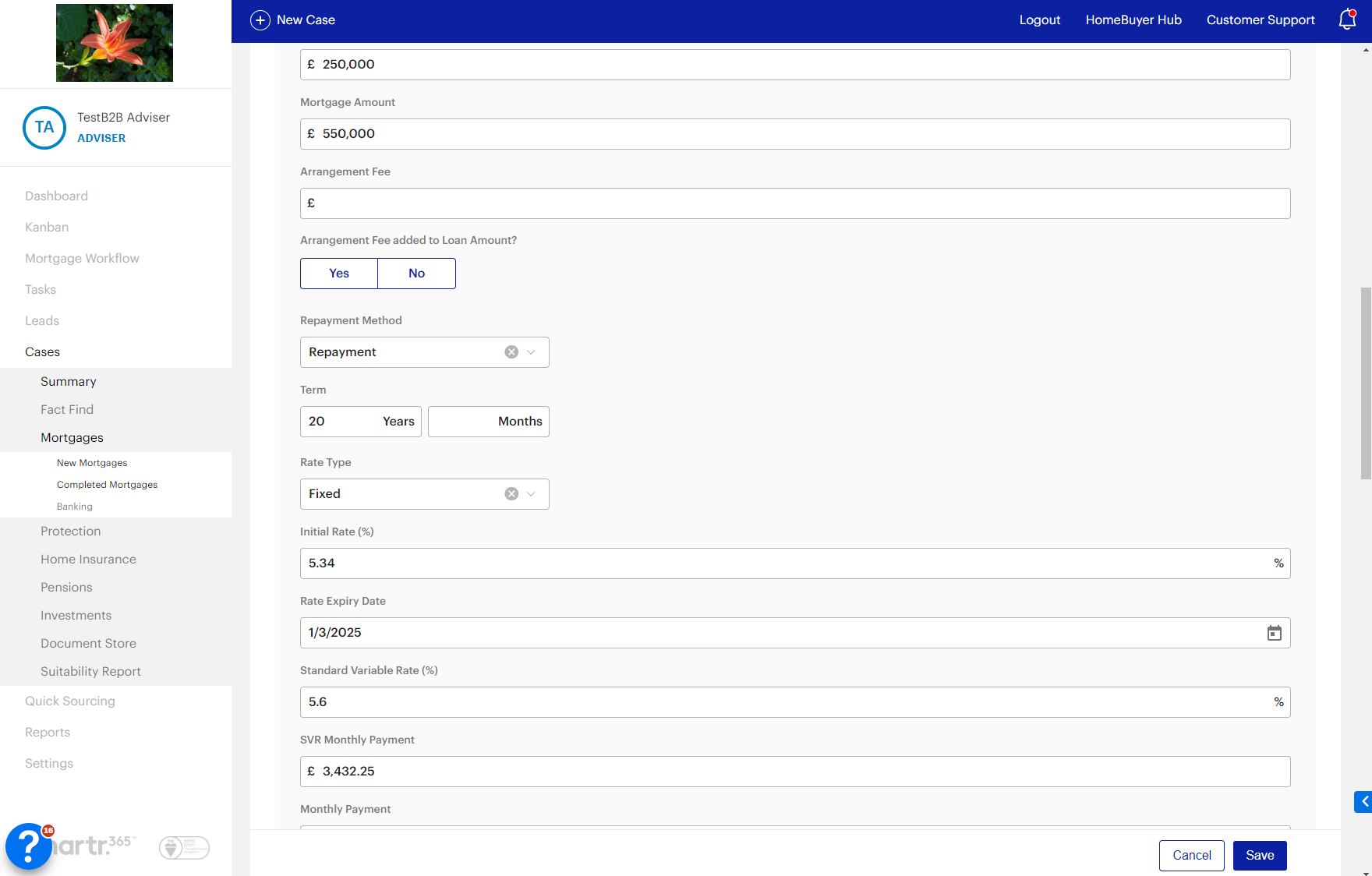Open Reports in the sidebar
The width and height of the screenshot is (1372, 876).
[x=48, y=733]
